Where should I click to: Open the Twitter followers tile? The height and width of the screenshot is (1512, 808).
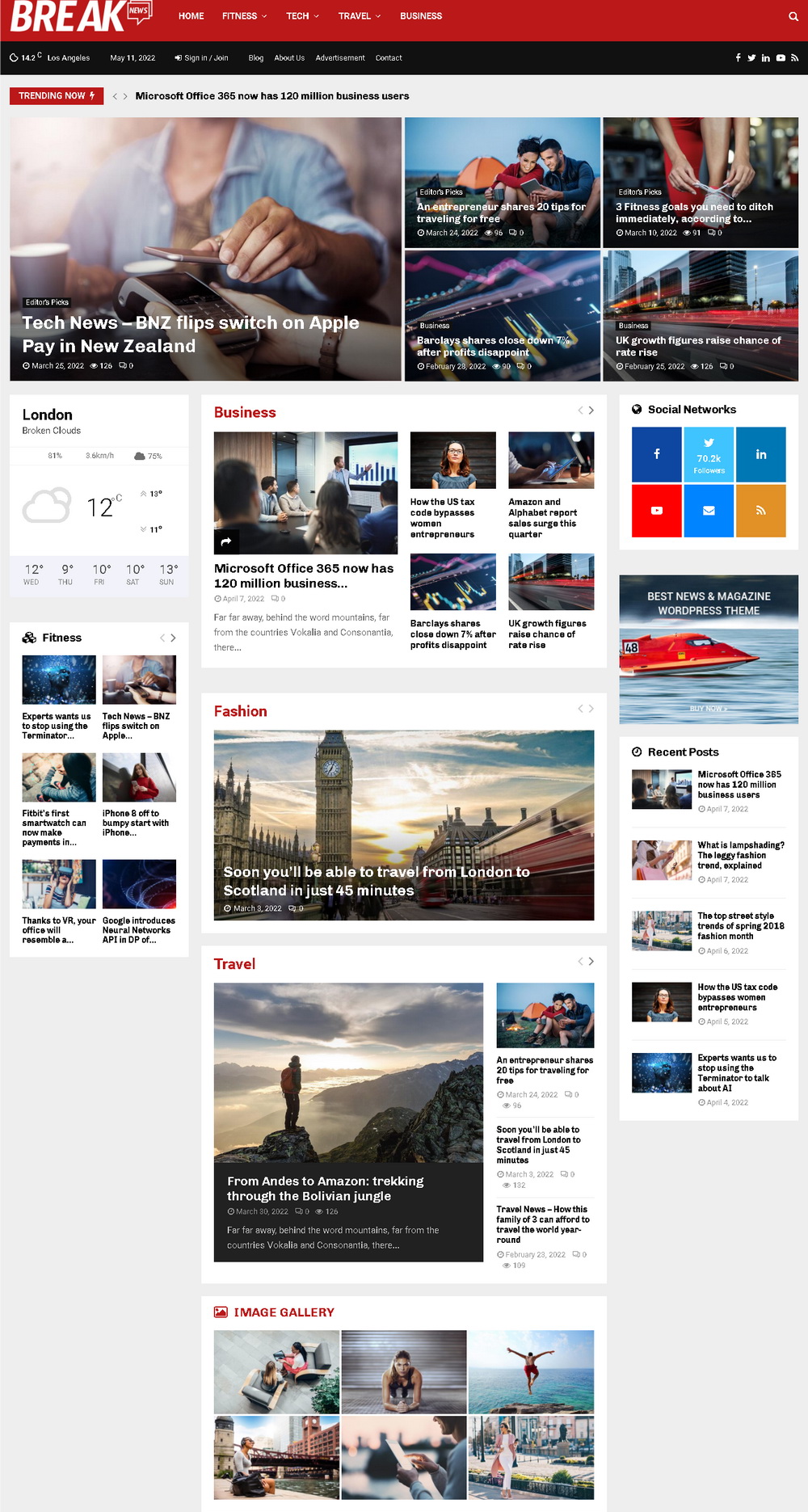[709, 454]
